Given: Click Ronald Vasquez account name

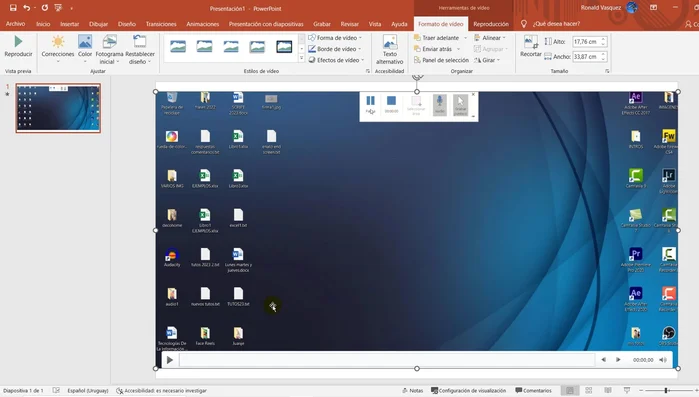Looking at the screenshot, I should coord(601,8).
